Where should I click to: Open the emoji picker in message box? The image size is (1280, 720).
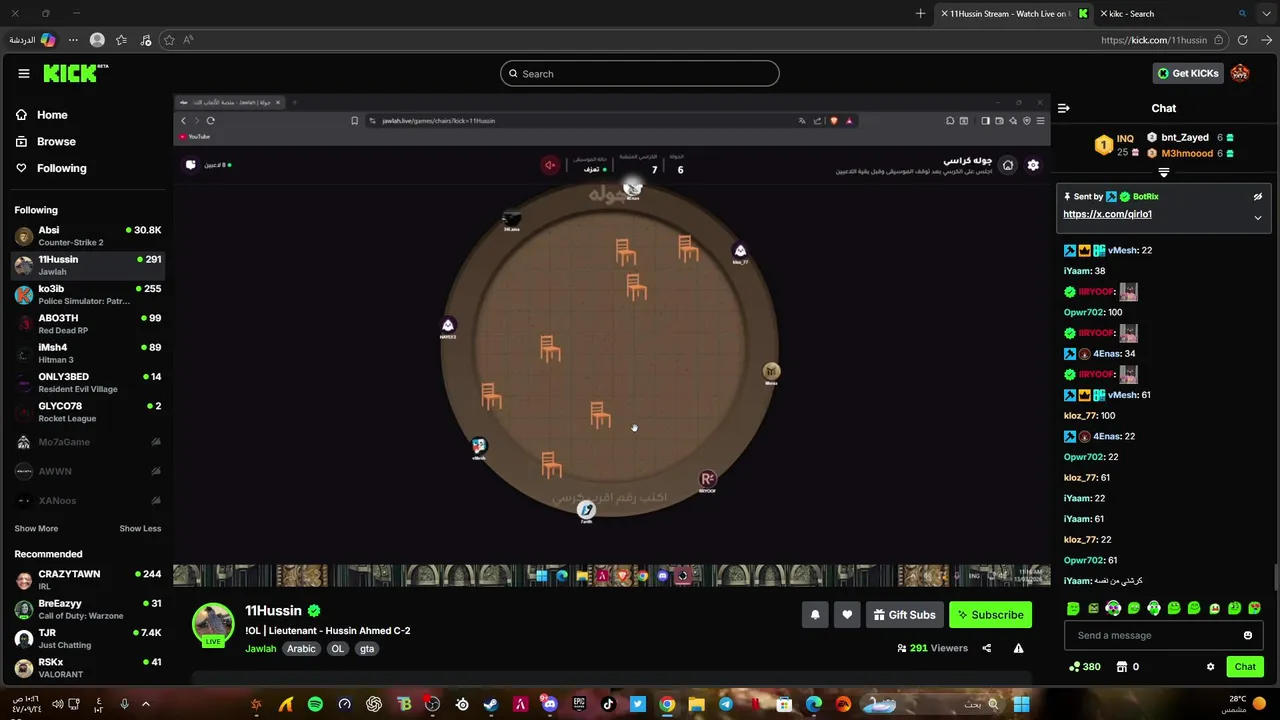click(x=1247, y=635)
